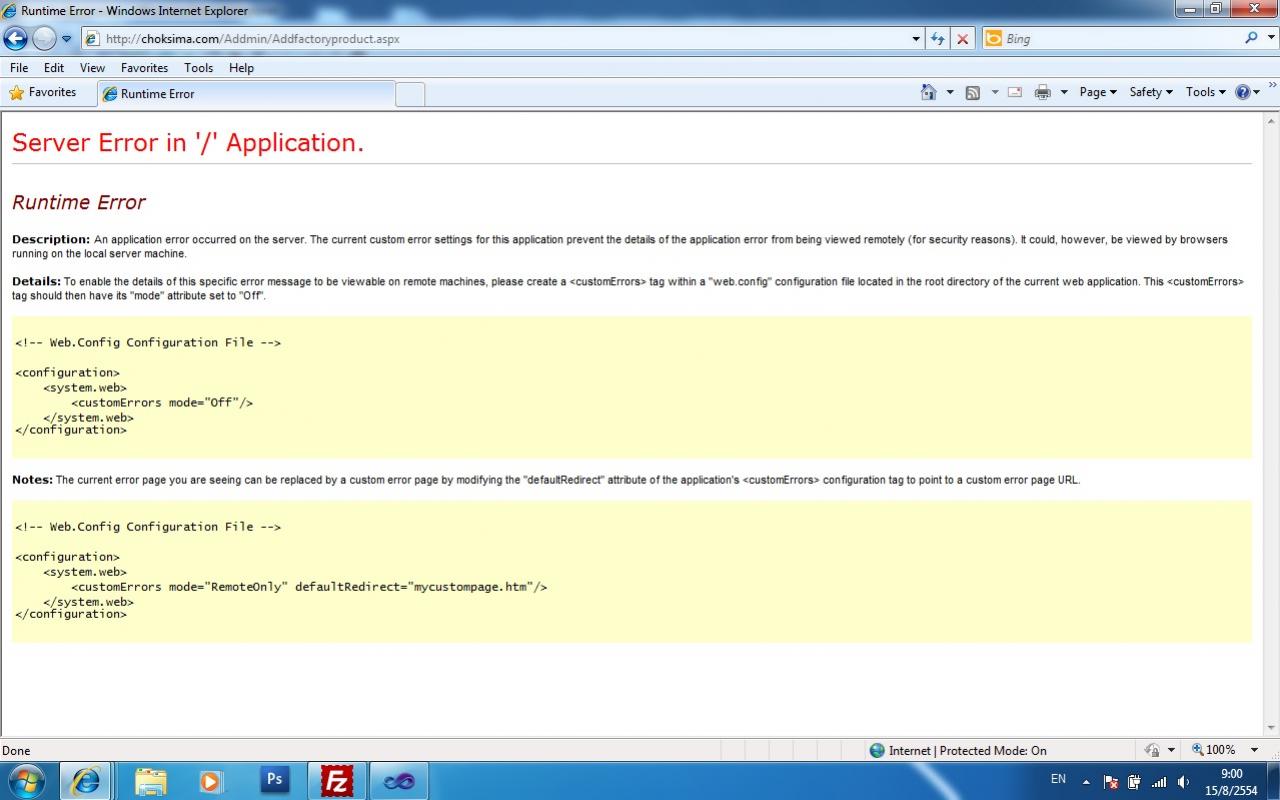Click the 'Server Error in '/' Application.' heading

pyautogui.click(x=188, y=143)
